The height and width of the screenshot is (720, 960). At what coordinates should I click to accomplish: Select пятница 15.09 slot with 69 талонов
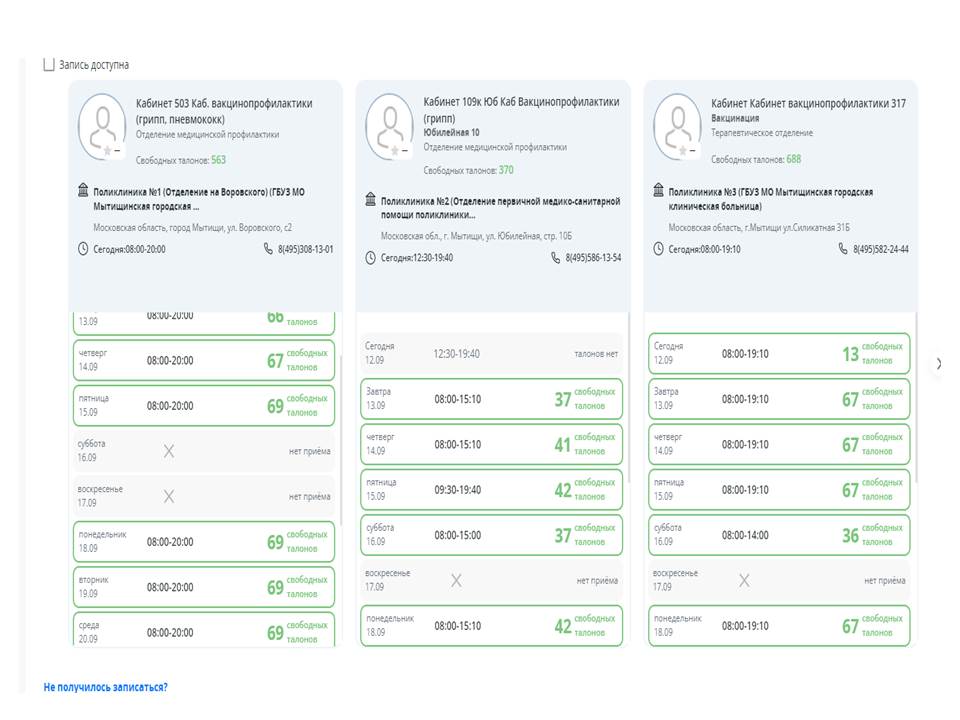coord(204,405)
